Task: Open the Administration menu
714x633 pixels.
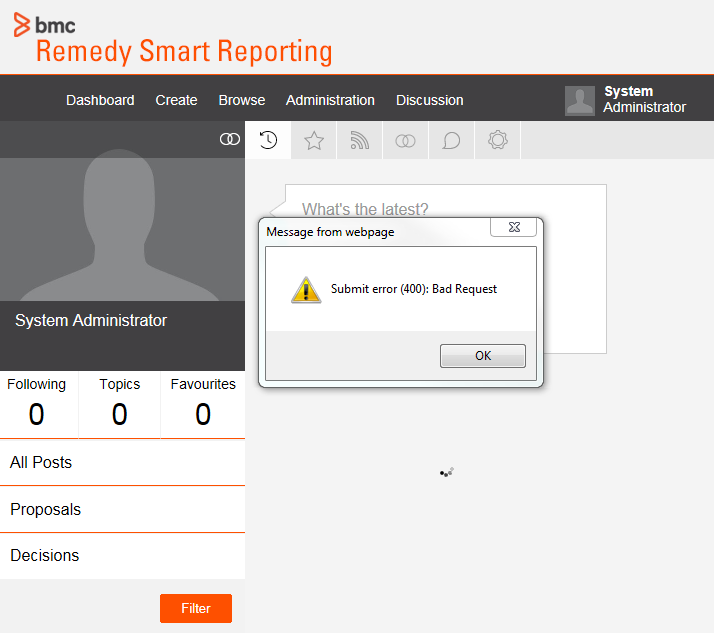Action: pos(330,100)
